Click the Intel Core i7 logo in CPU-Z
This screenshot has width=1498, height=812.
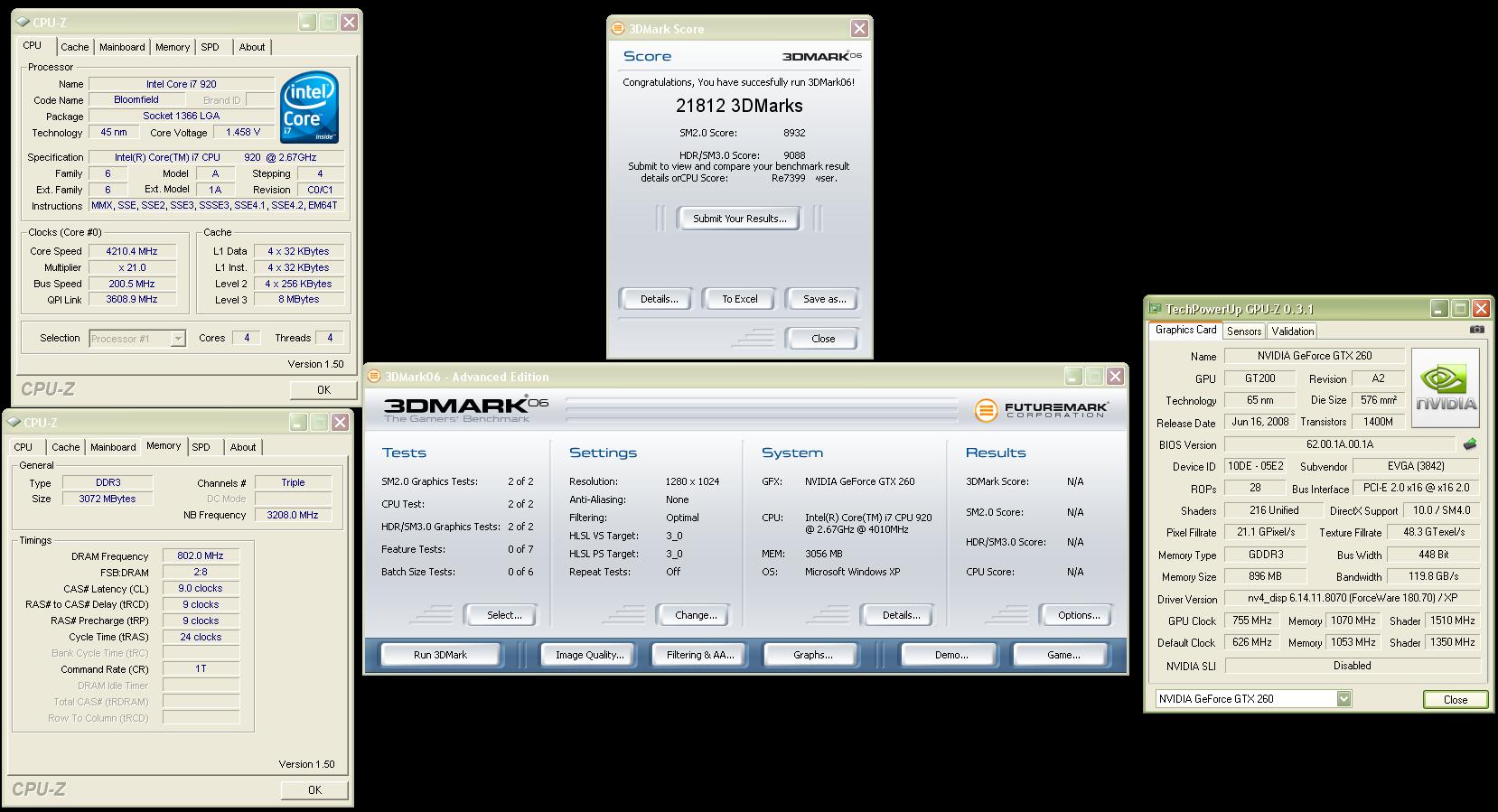310,107
